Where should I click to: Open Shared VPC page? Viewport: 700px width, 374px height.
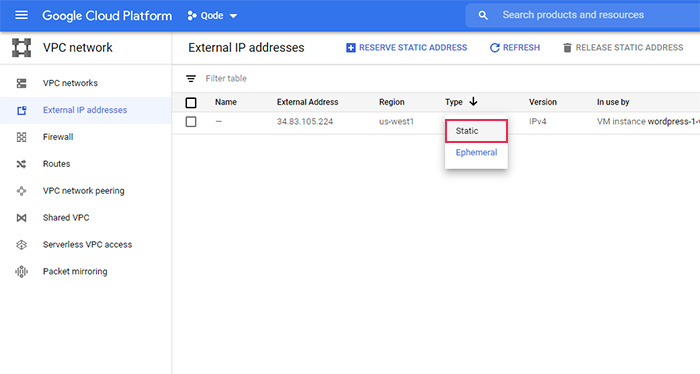tap(66, 218)
